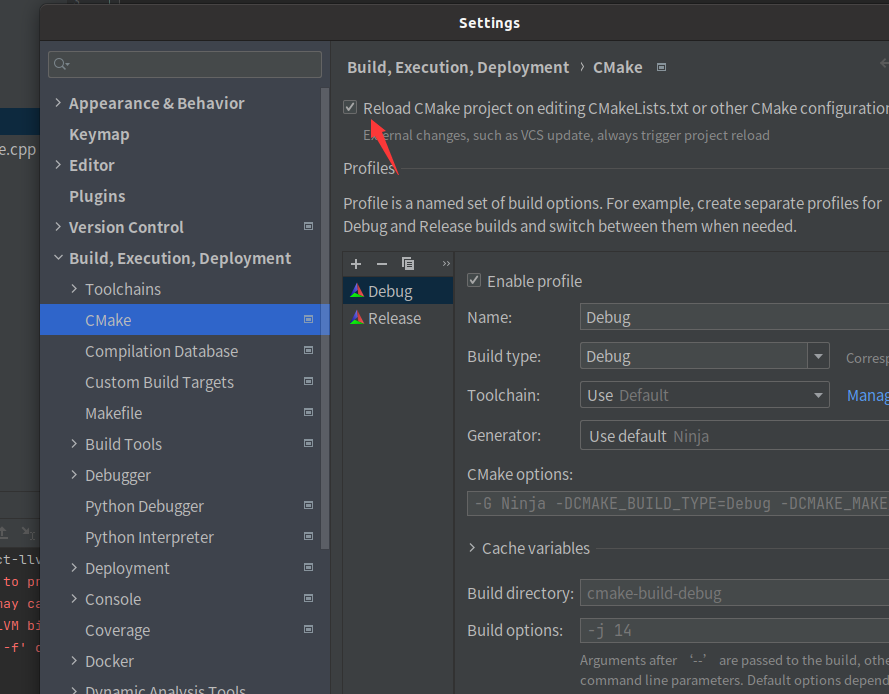Image resolution: width=889 pixels, height=694 pixels.
Task: Open the Build type dropdown
Action: tap(818, 356)
